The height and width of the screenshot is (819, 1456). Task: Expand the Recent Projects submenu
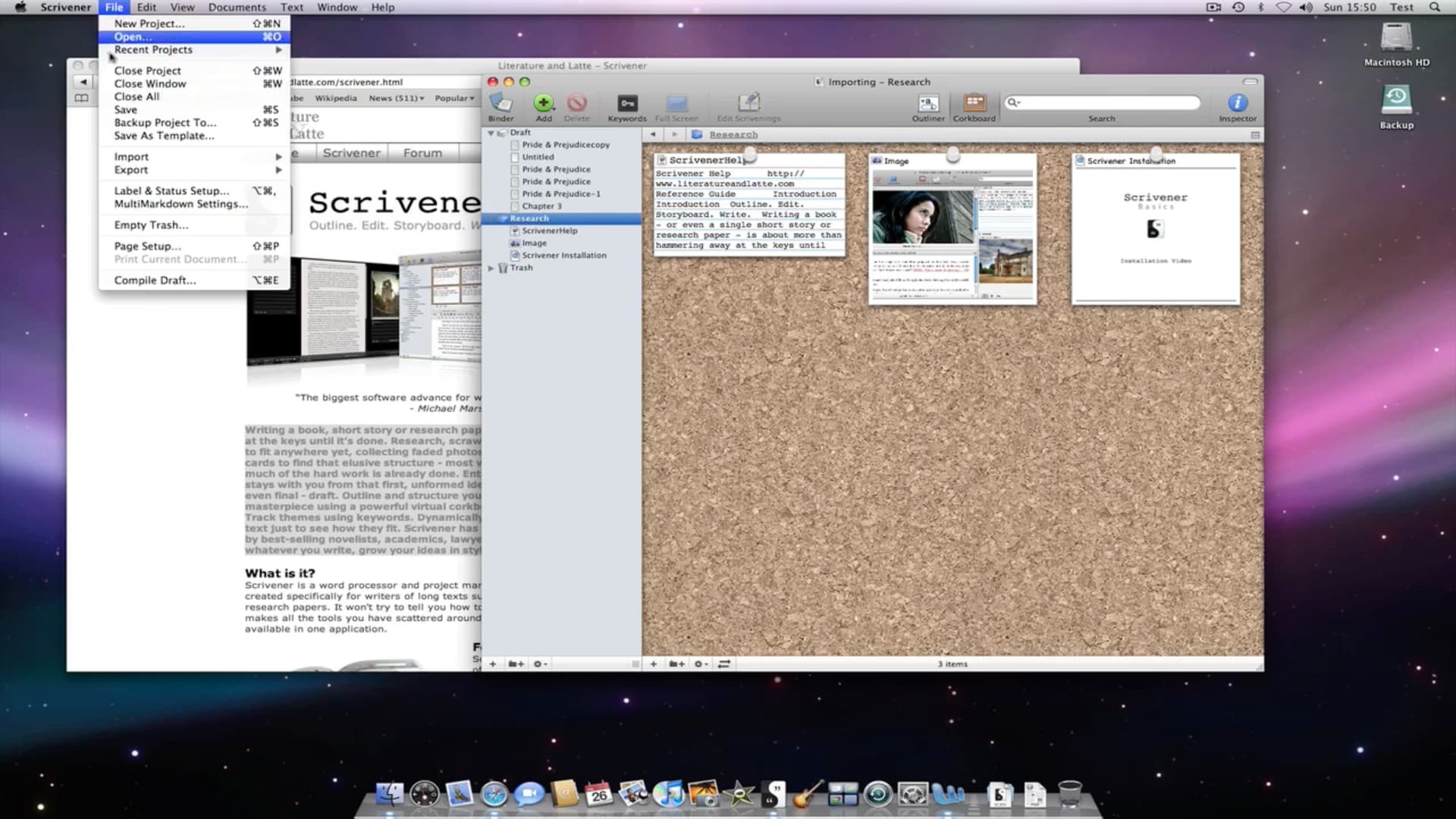(x=194, y=49)
